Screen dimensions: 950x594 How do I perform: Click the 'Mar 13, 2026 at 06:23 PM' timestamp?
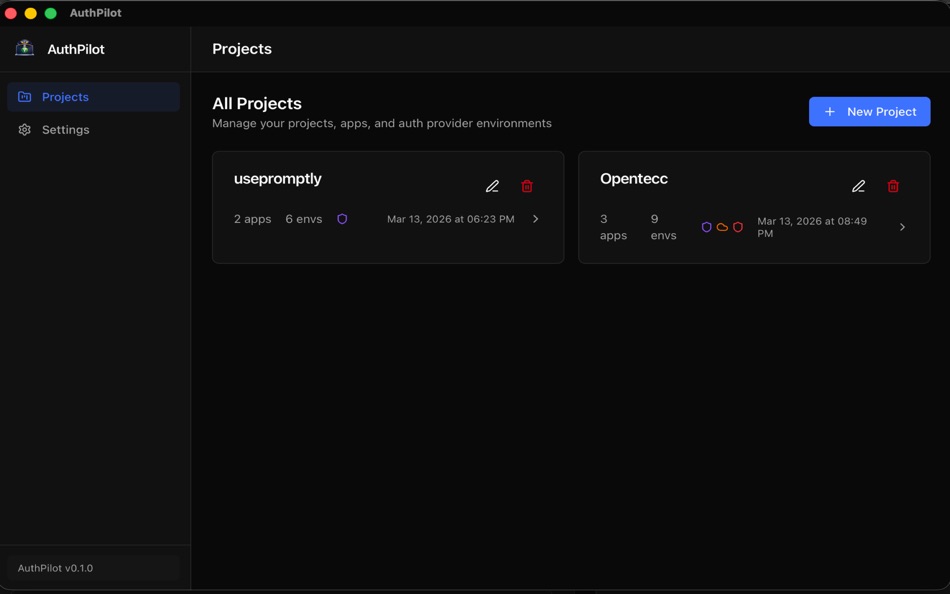click(451, 219)
